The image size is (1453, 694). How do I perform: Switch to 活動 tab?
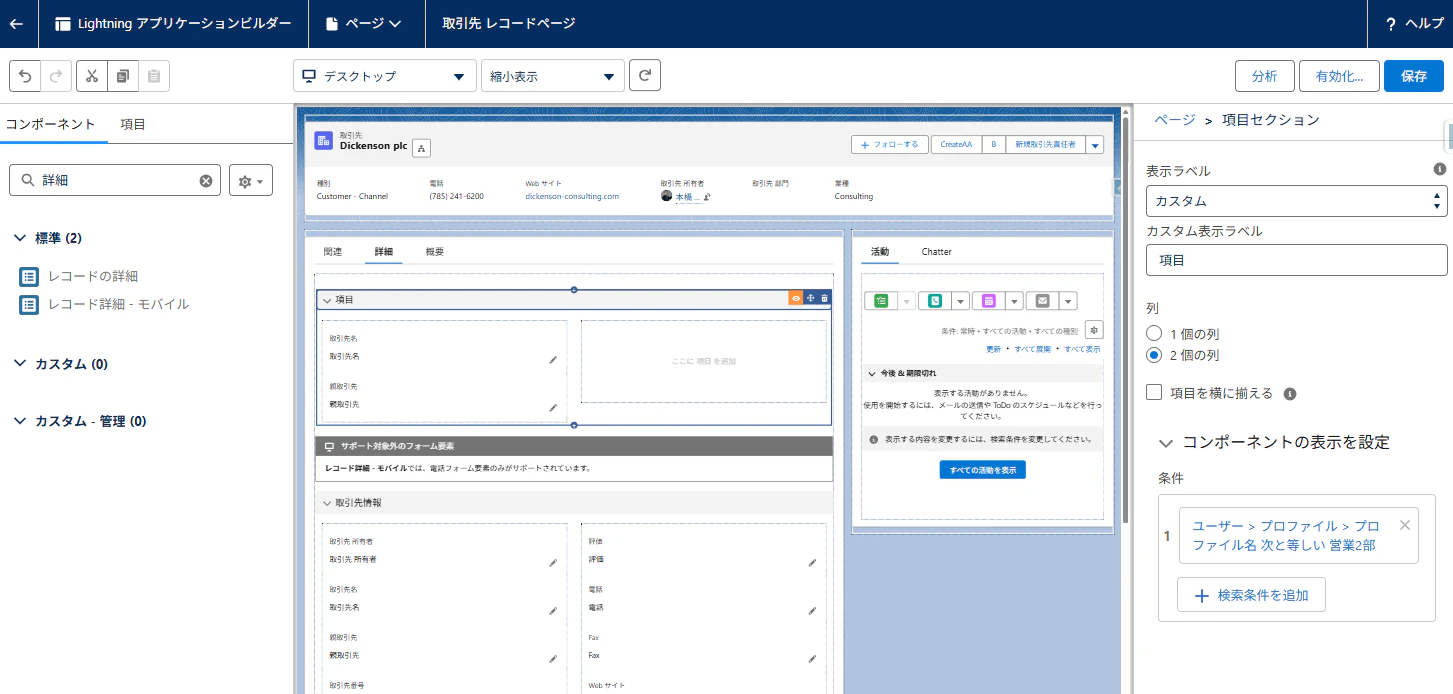click(x=880, y=251)
